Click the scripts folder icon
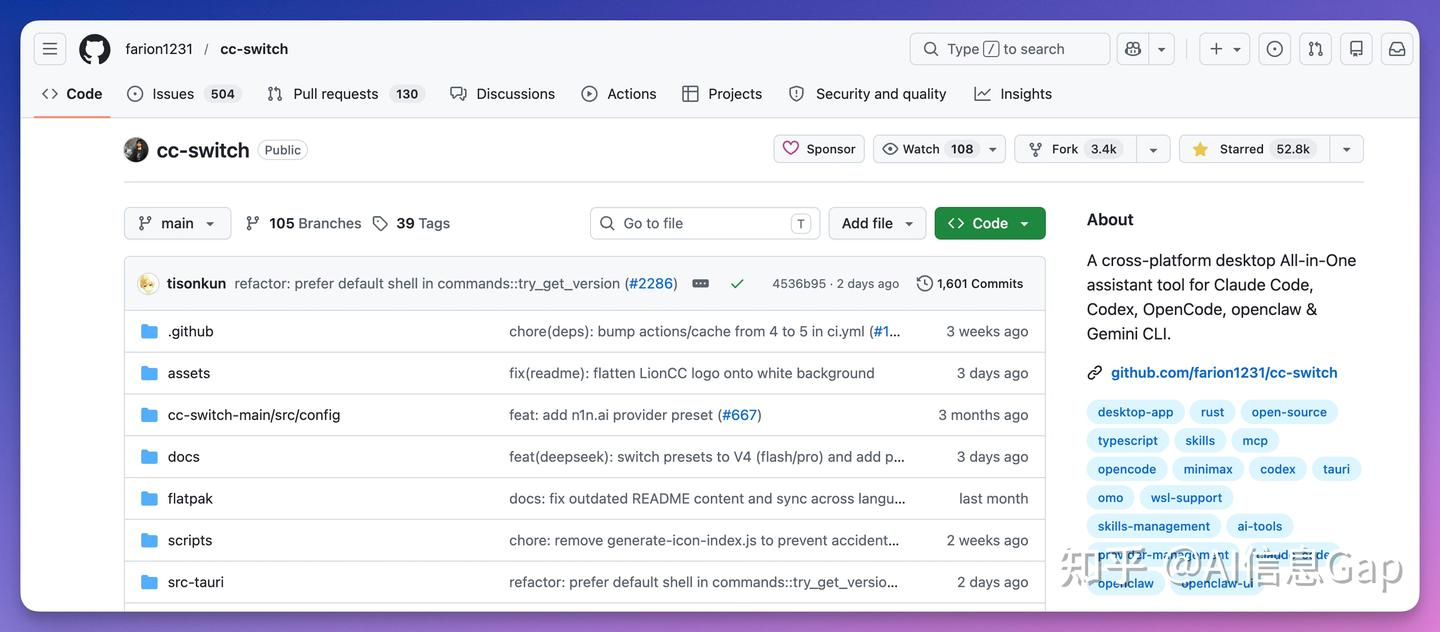The height and width of the screenshot is (632, 1440). point(150,541)
